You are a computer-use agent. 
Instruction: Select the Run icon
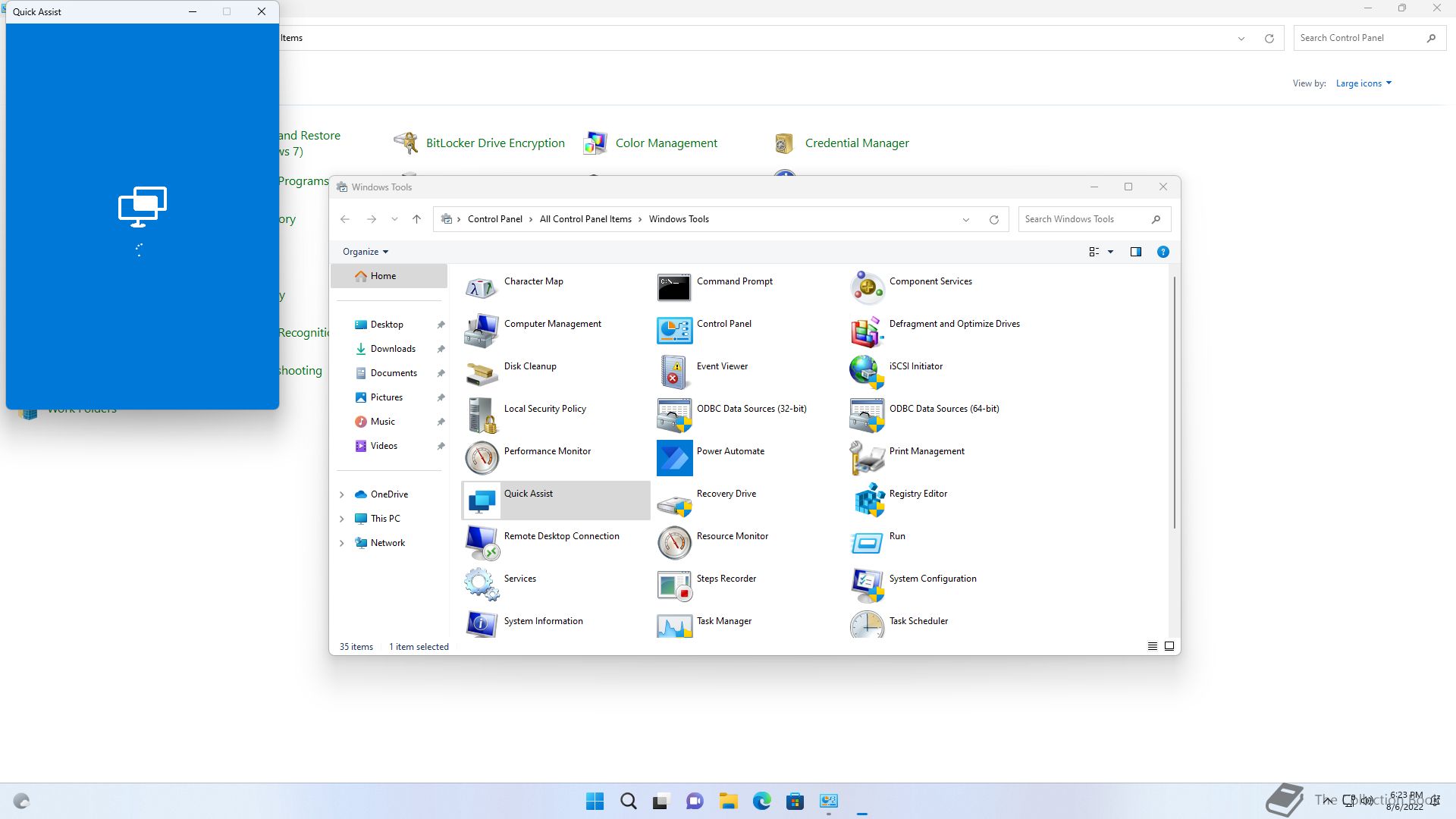[867, 543]
